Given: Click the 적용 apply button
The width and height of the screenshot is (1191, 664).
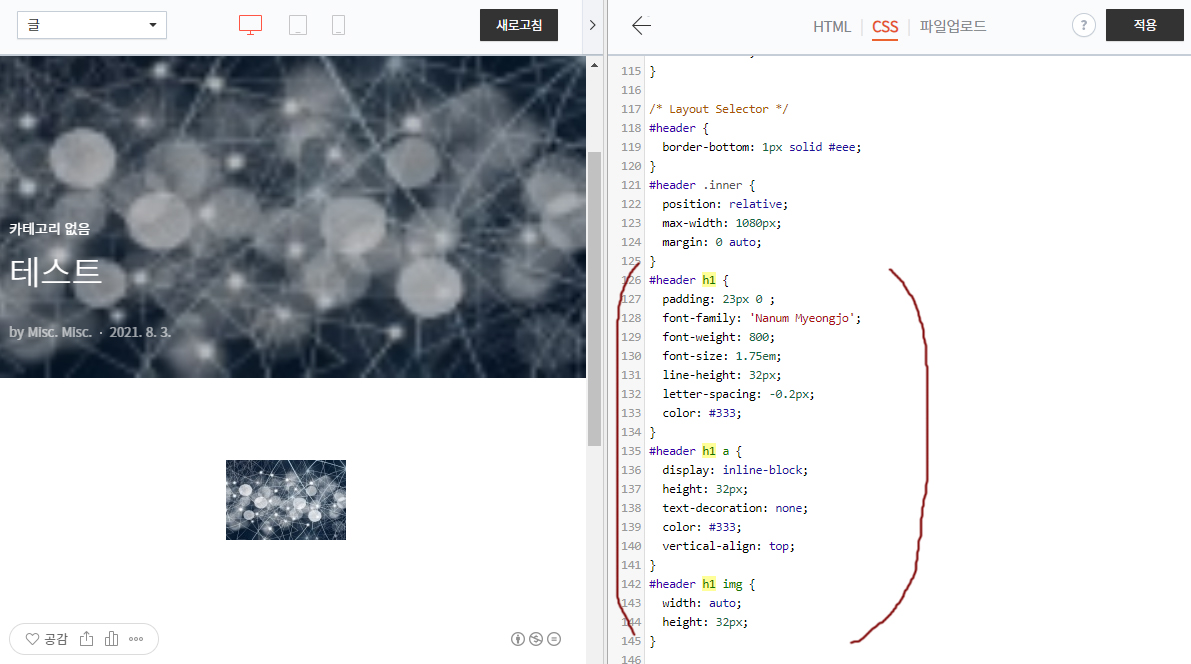Looking at the screenshot, I should coord(1145,25).
